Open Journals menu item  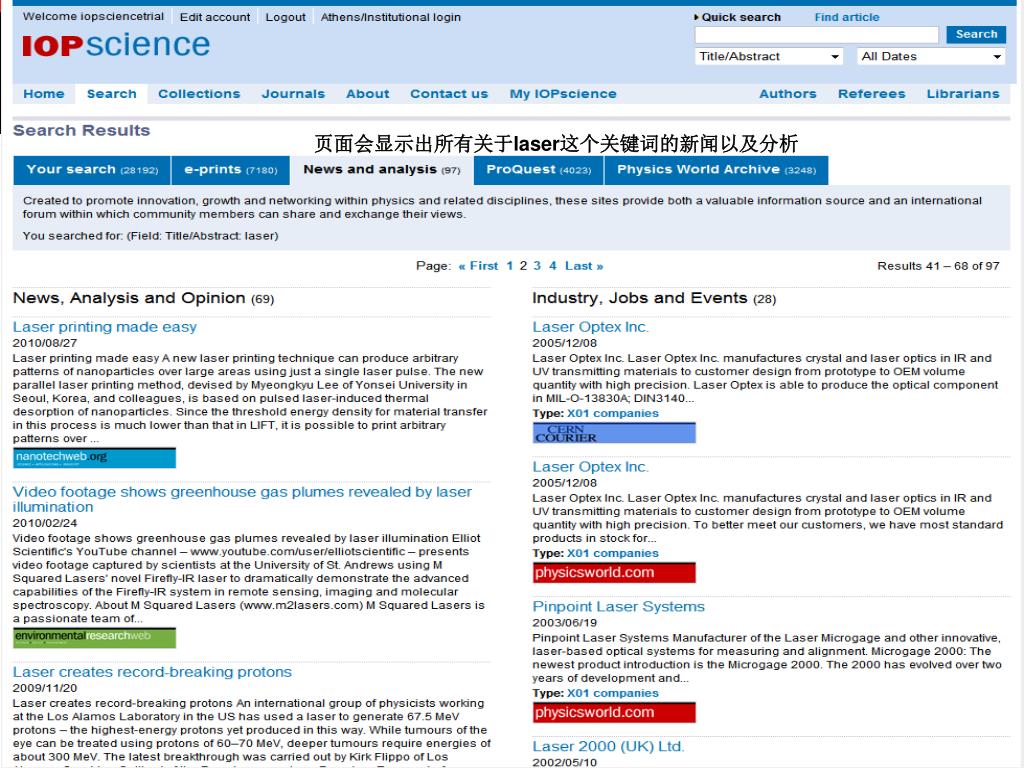[x=293, y=94]
